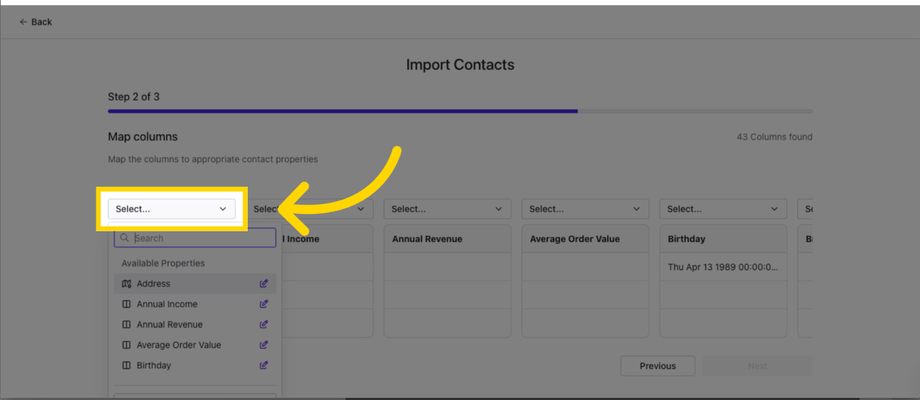Select Birthday from the property list
The height and width of the screenshot is (400, 920).
coord(154,366)
